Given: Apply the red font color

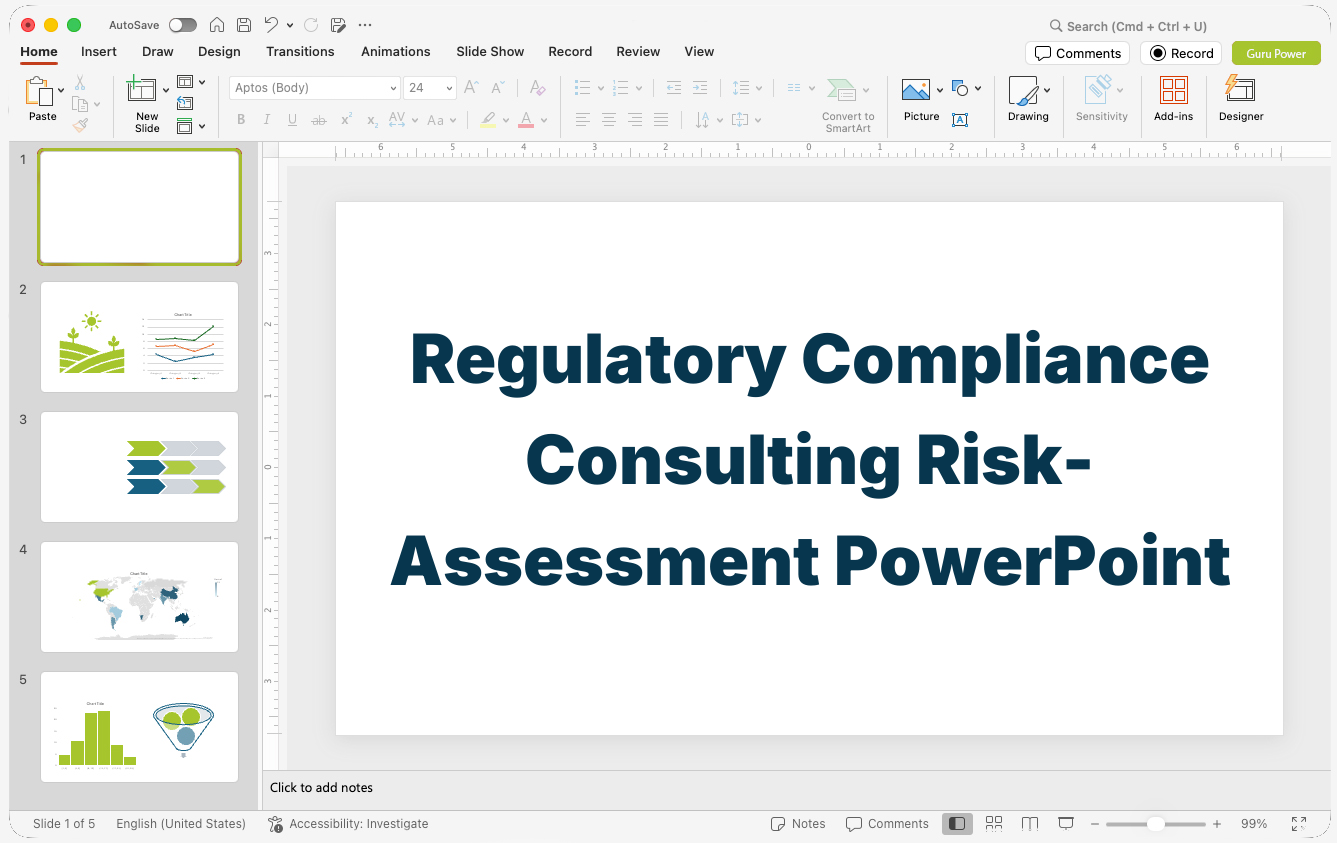Looking at the screenshot, I should [x=526, y=120].
